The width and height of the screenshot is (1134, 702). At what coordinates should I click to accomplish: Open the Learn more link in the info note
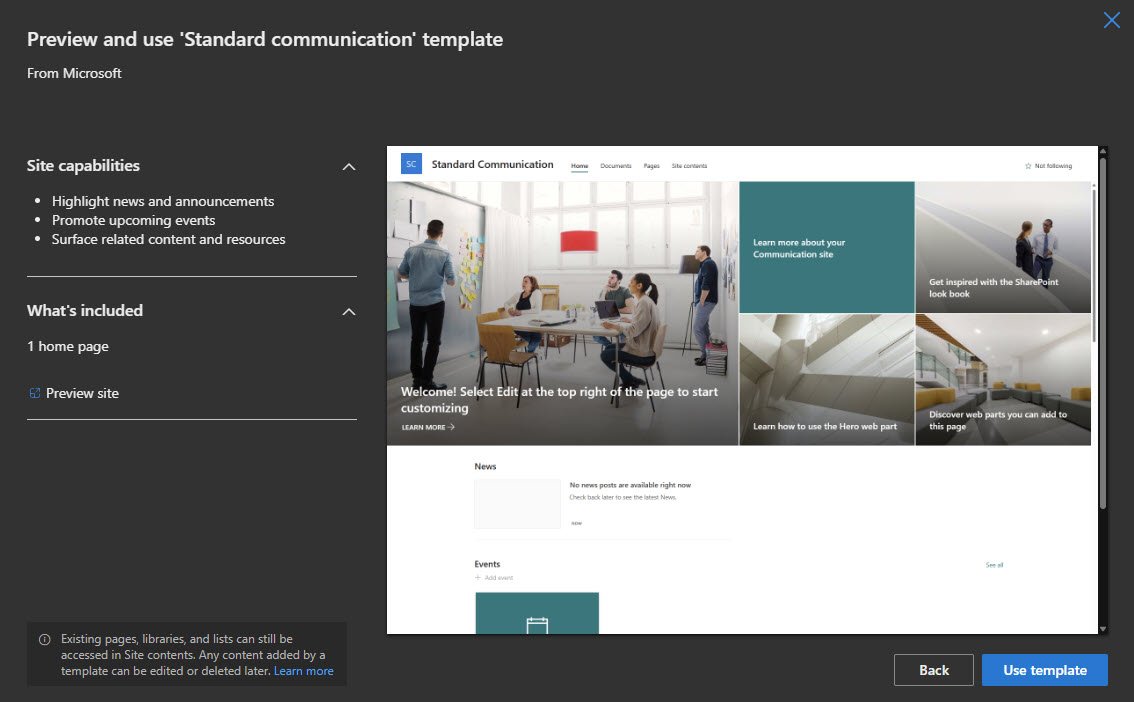coord(303,671)
